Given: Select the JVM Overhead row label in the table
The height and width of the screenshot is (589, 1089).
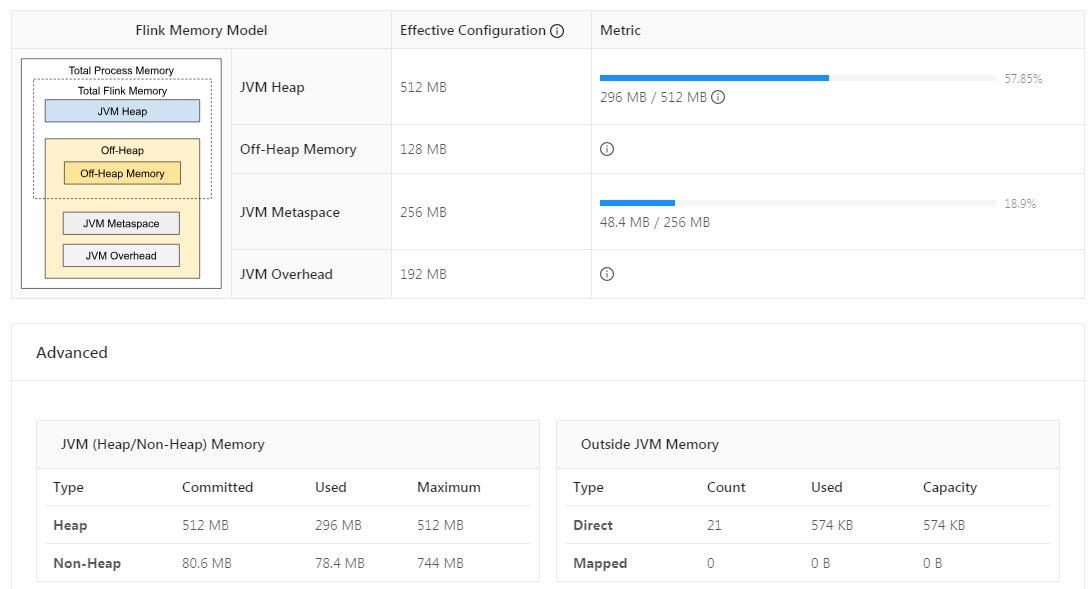Looking at the screenshot, I should tap(286, 274).
